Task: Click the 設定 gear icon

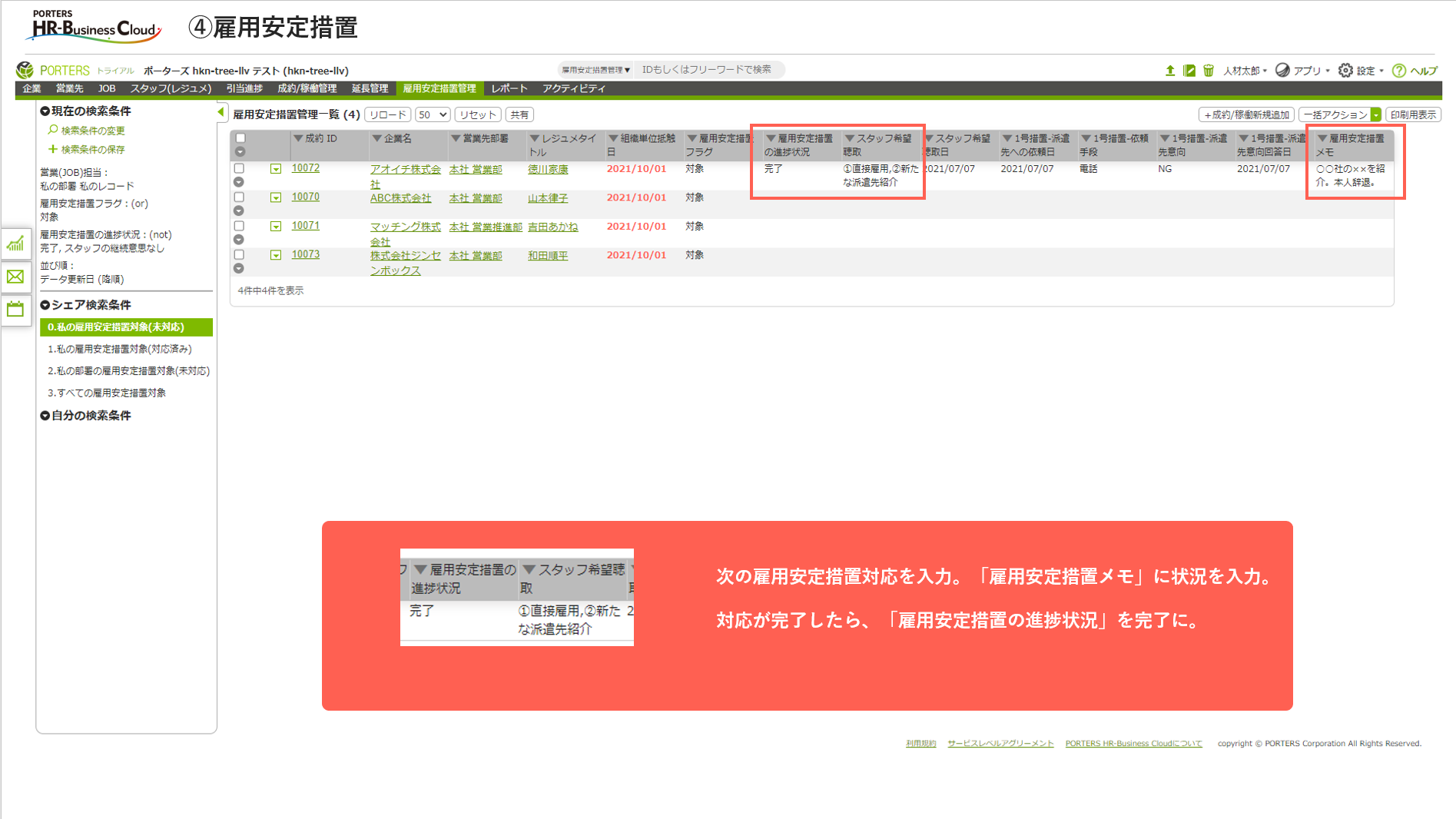Action: 1345,70
